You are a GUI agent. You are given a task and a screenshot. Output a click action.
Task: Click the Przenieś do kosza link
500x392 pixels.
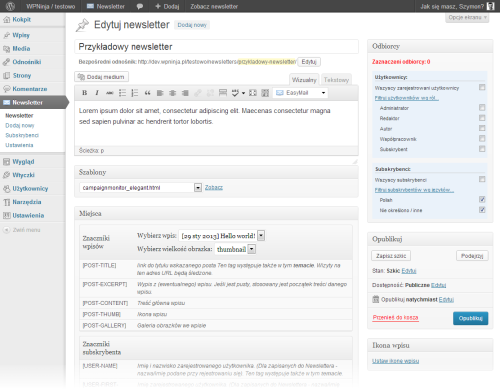395,318
